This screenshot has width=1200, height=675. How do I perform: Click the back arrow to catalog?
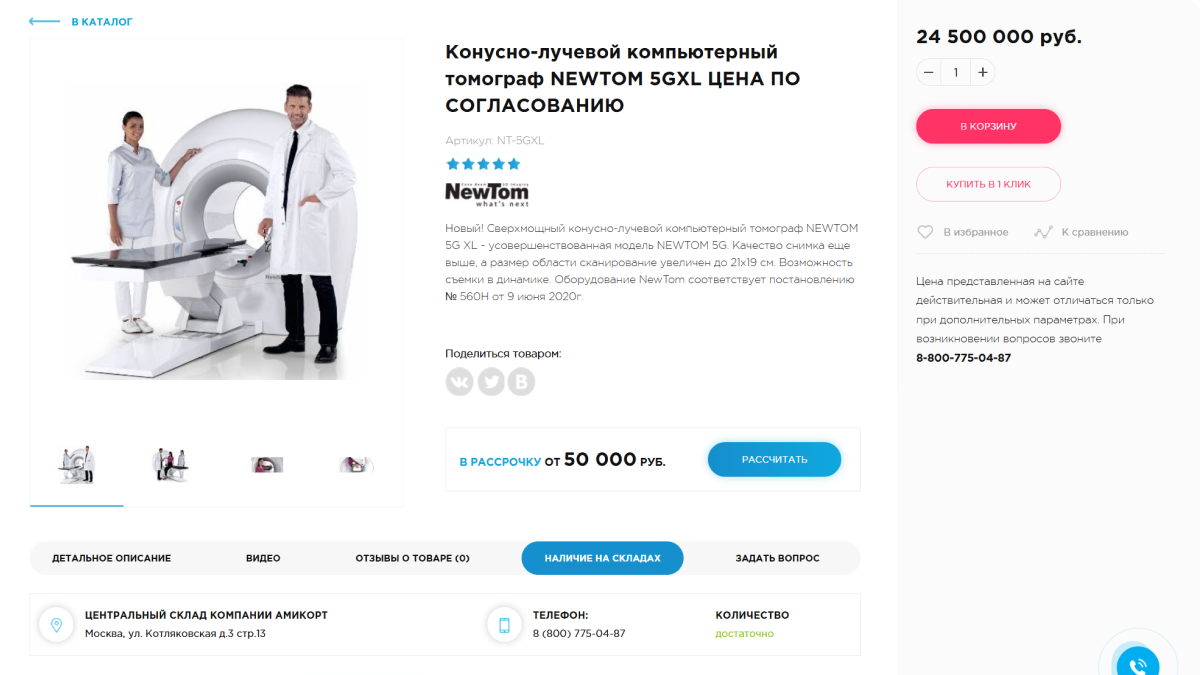click(x=45, y=21)
